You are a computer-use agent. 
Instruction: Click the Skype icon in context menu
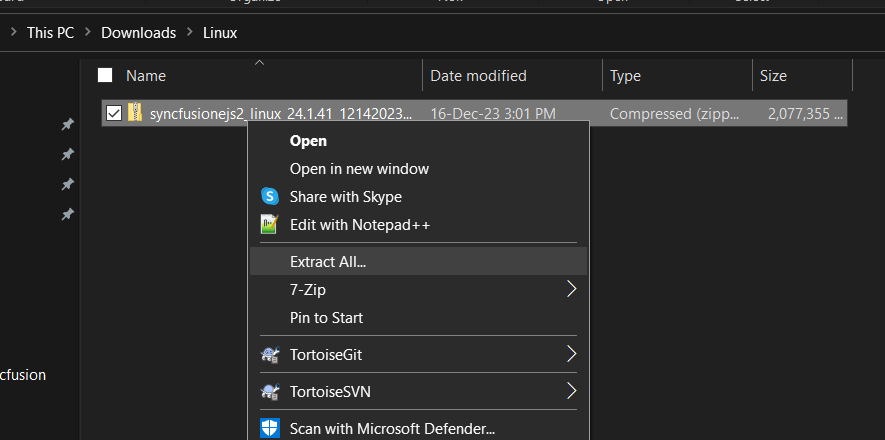click(269, 197)
